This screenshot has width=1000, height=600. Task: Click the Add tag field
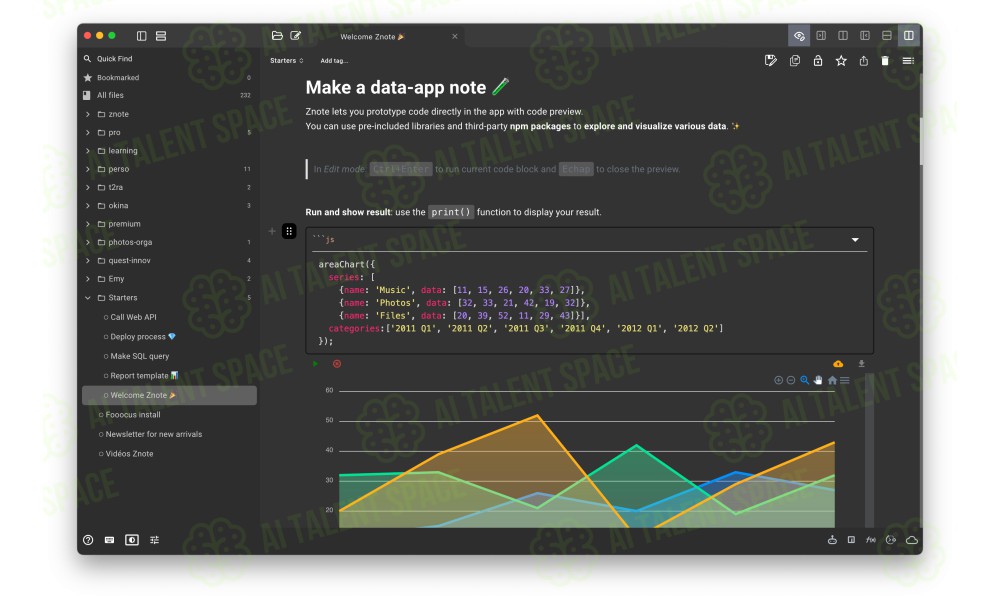point(334,61)
